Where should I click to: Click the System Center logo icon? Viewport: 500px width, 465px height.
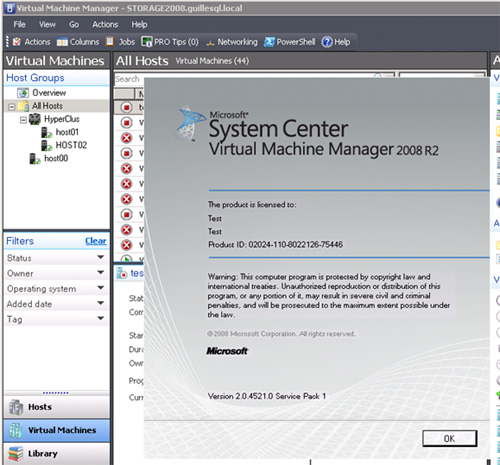(191, 123)
